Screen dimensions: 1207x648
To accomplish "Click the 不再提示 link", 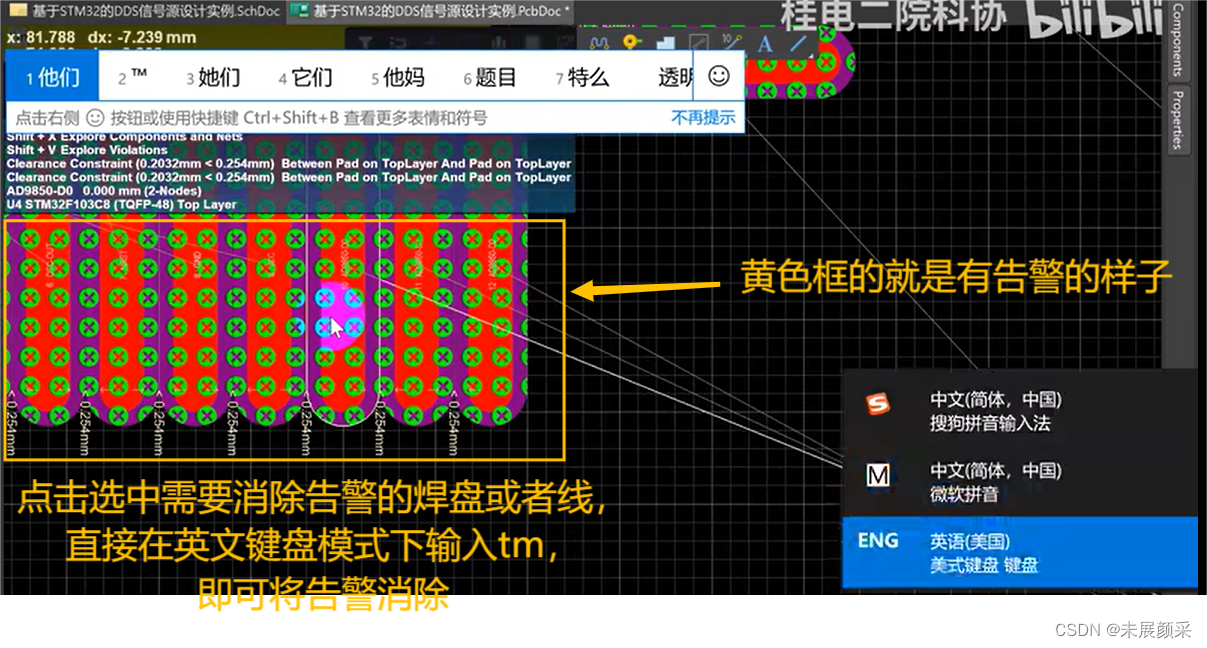I will click(x=703, y=118).
